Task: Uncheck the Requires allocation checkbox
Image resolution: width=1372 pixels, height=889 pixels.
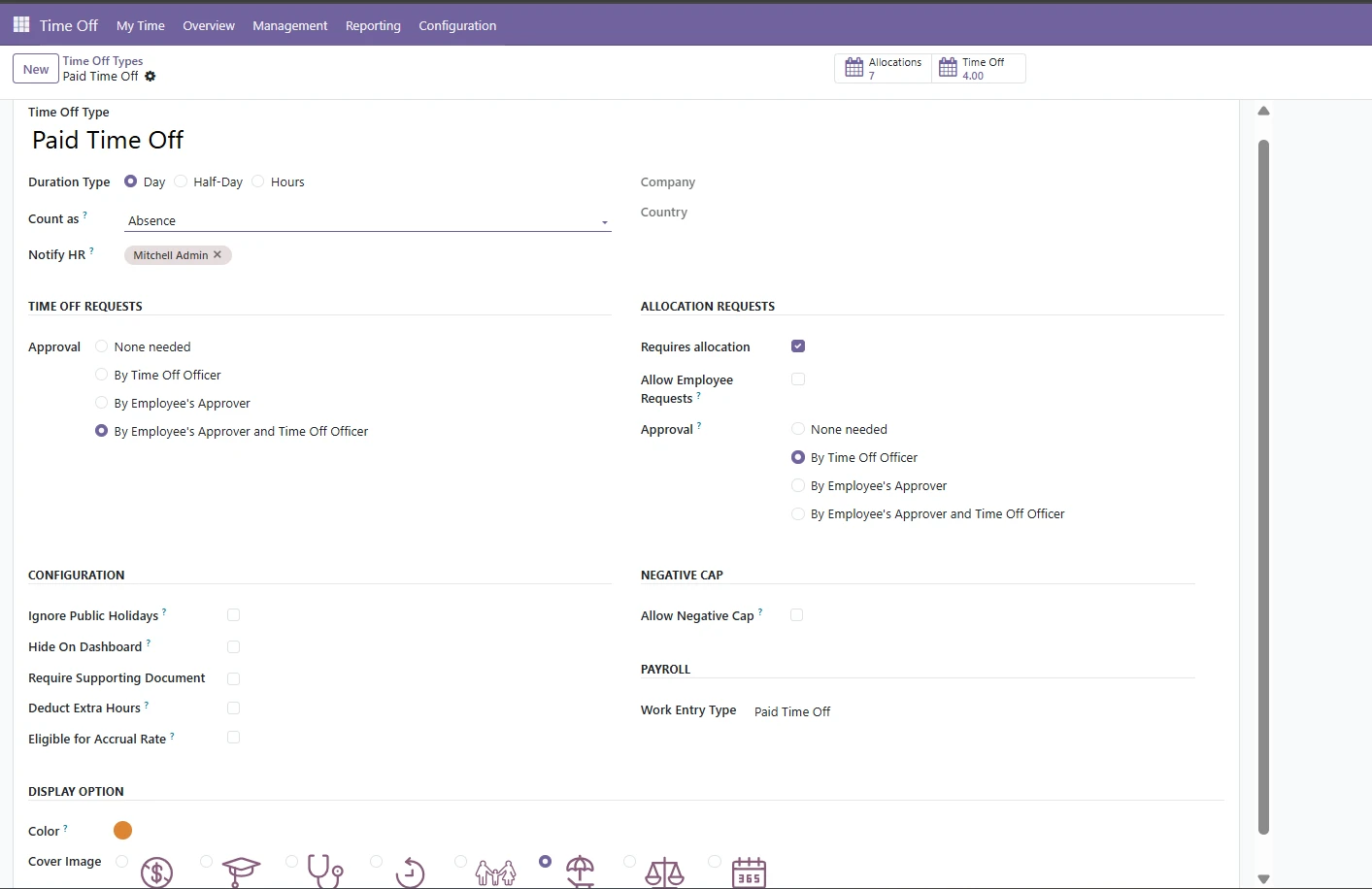Action: [x=798, y=346]
